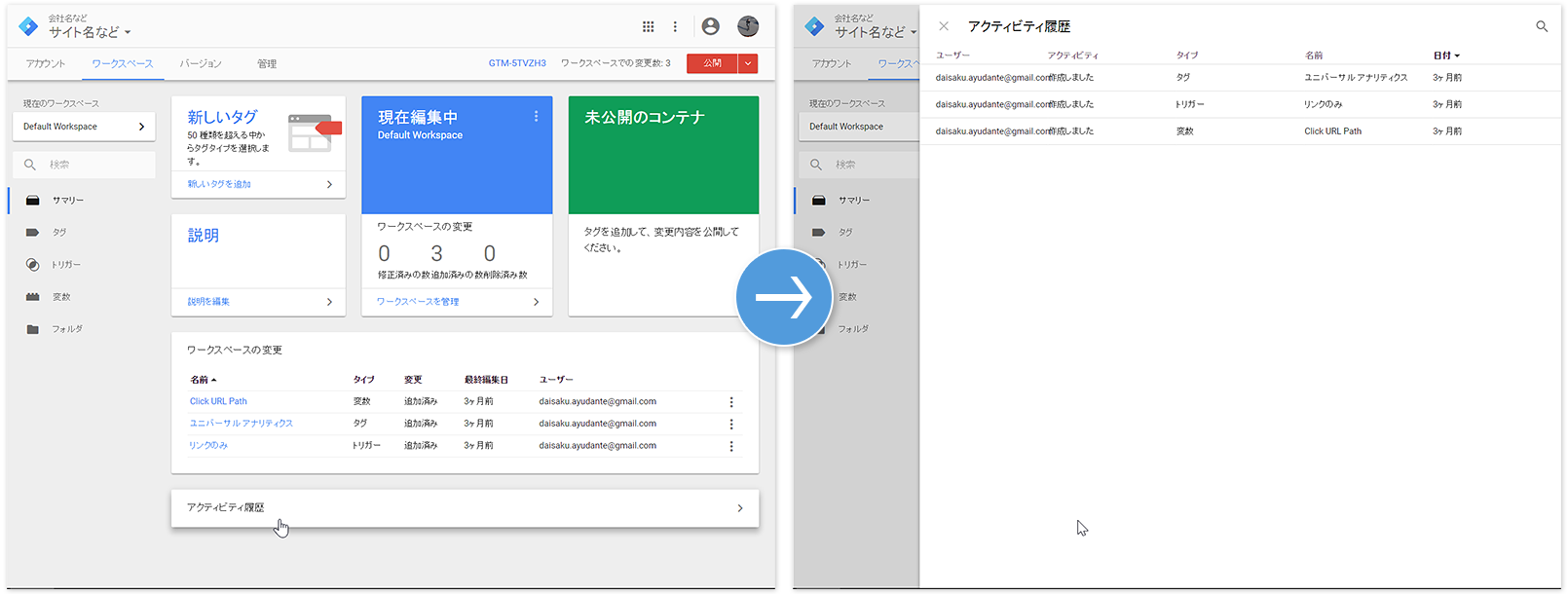The height and width of the screenshot is (594, 1568).
Task: Open the dots menu on 現在編集中 card
Action: click(536, 117)
